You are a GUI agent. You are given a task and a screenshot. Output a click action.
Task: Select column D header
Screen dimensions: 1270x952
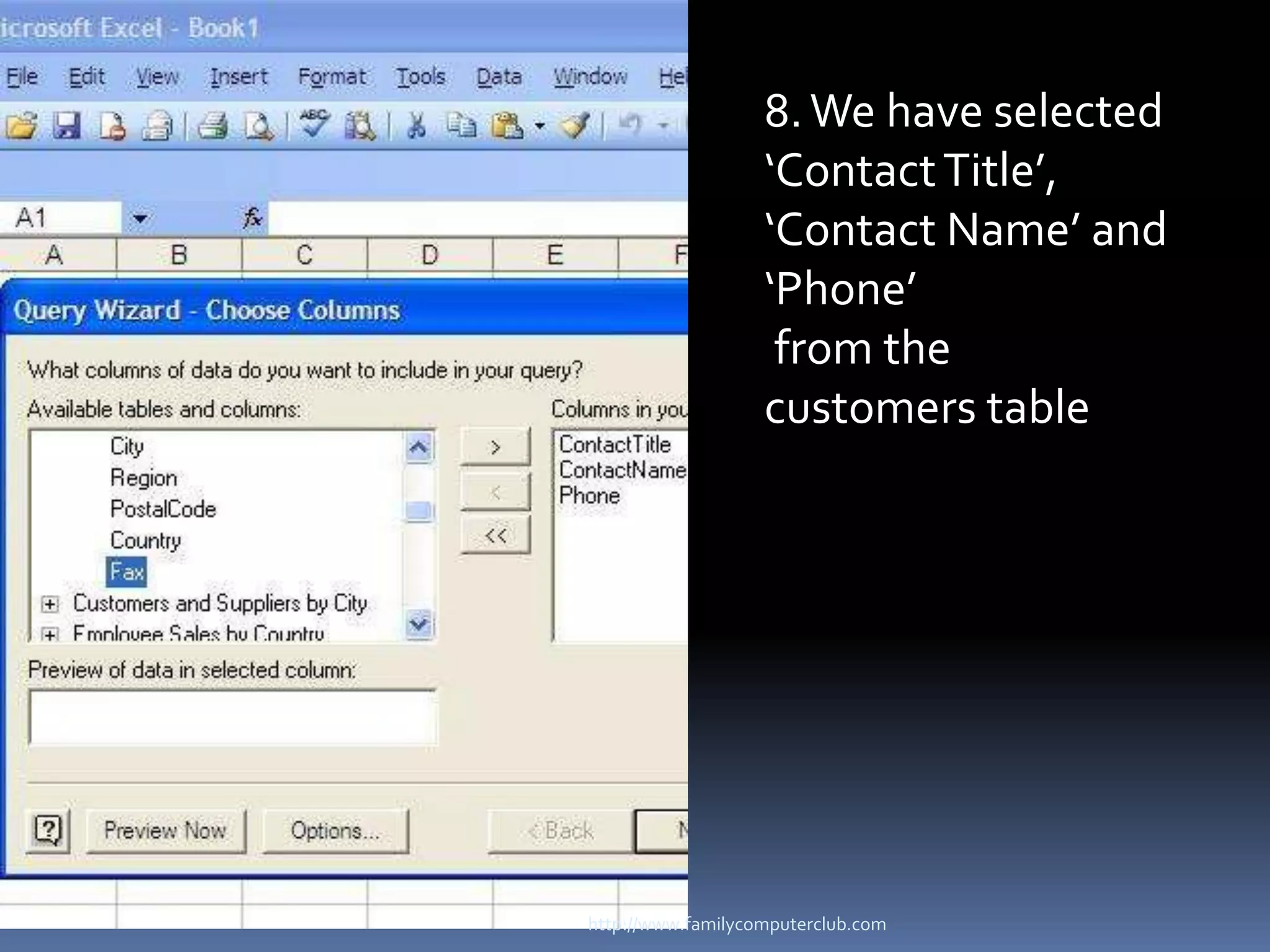pos(430,255)
